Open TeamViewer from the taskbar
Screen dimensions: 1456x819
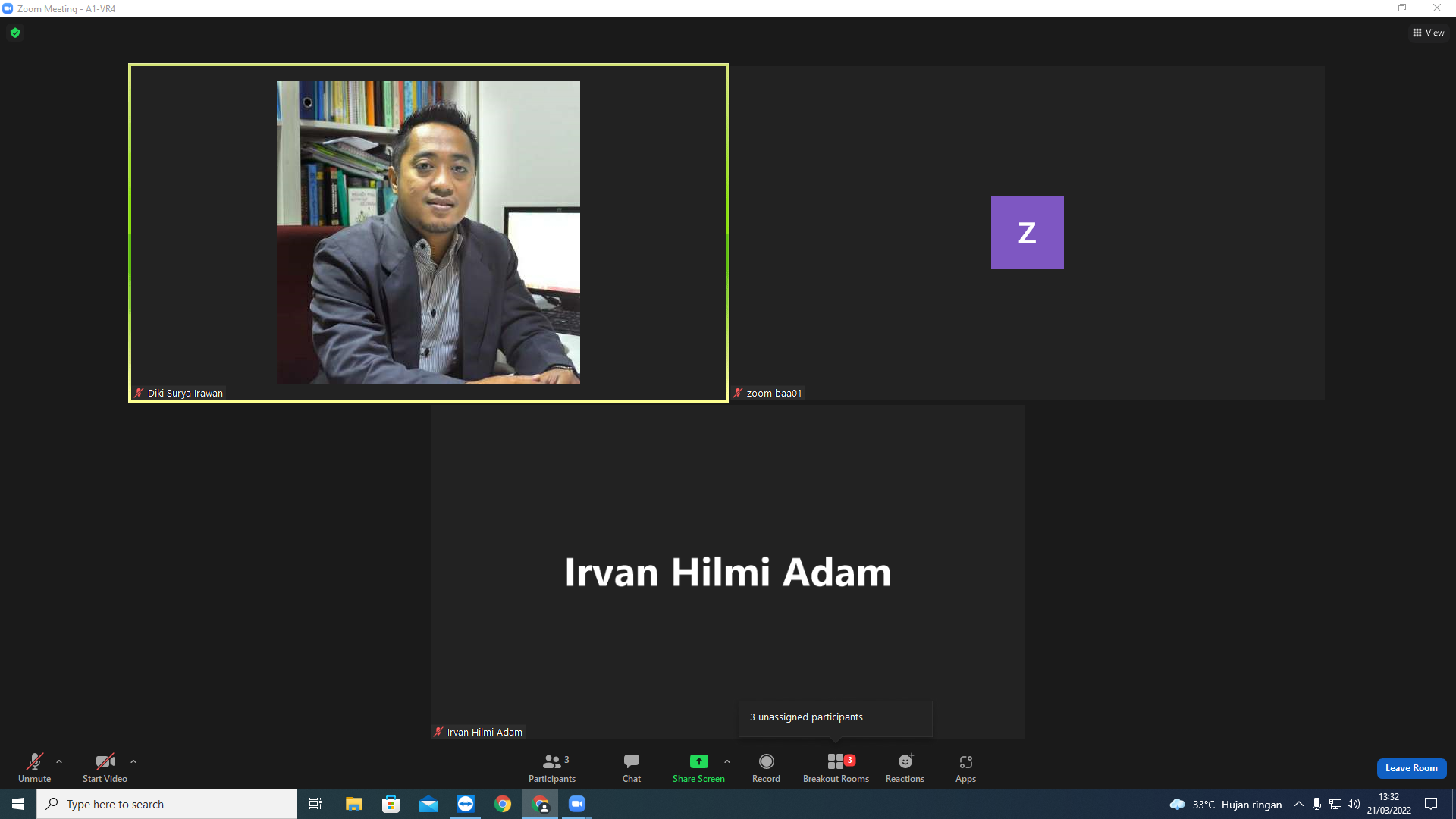pyautogui.click(x=465, y=804)
